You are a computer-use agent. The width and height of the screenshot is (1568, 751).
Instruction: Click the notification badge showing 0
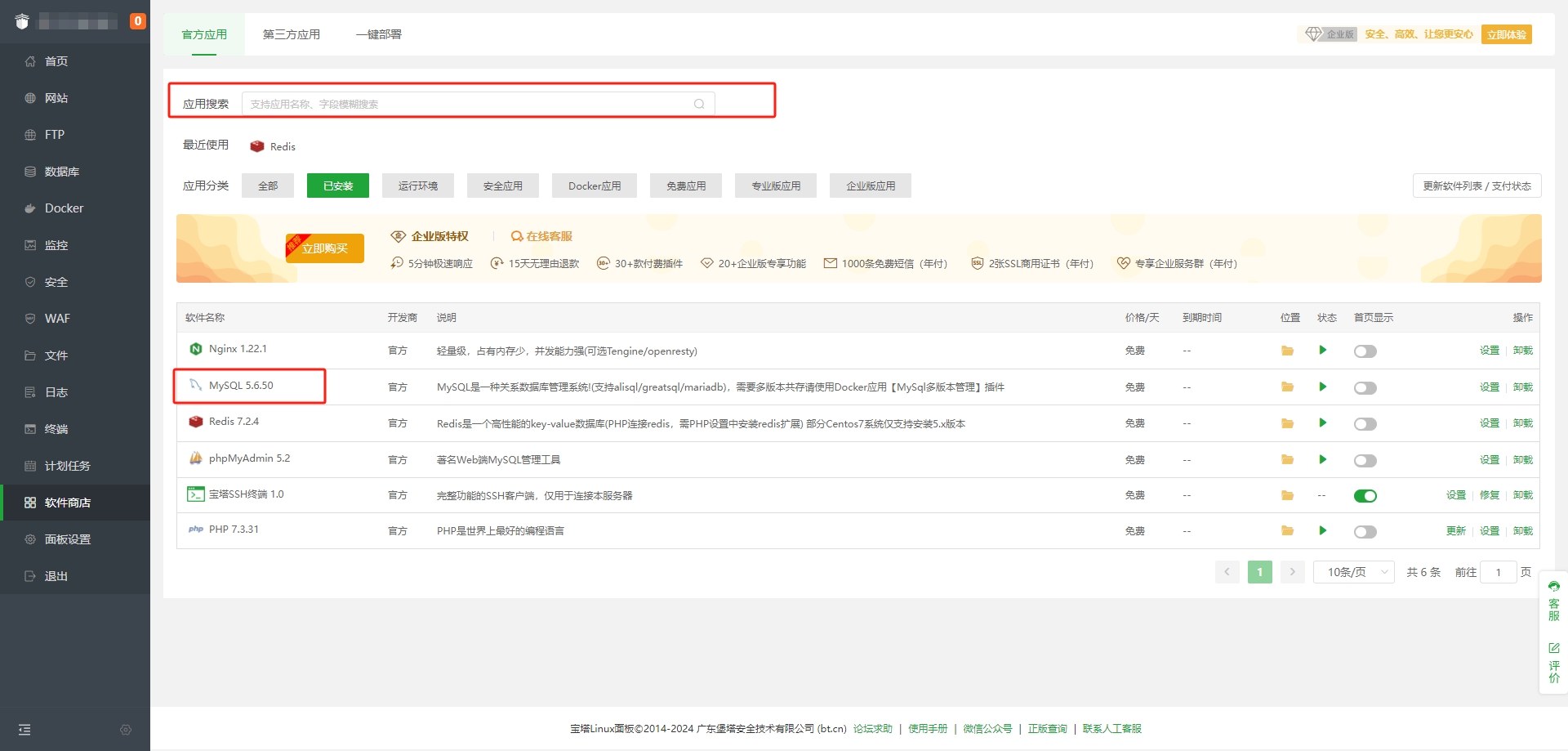tap(138, 21)
